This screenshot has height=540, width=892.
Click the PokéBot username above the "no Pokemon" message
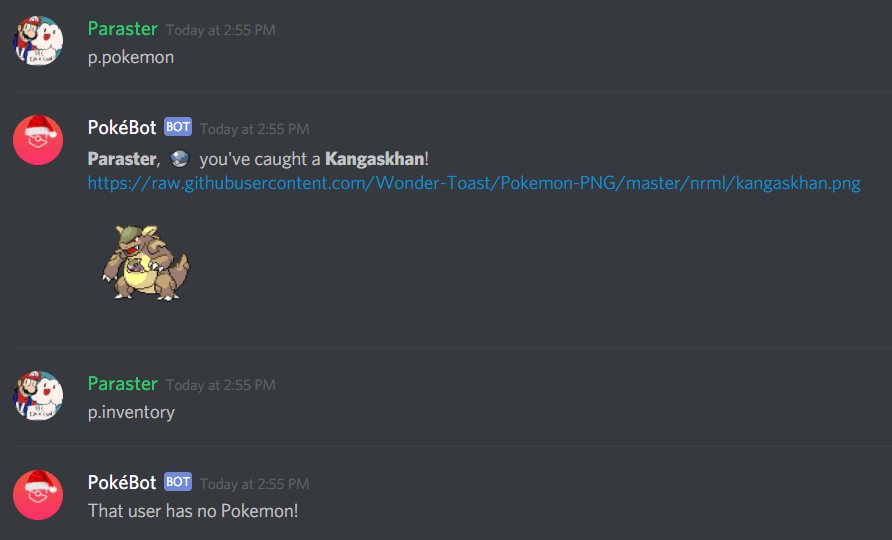pyautogui.click(x=122, y=483)
